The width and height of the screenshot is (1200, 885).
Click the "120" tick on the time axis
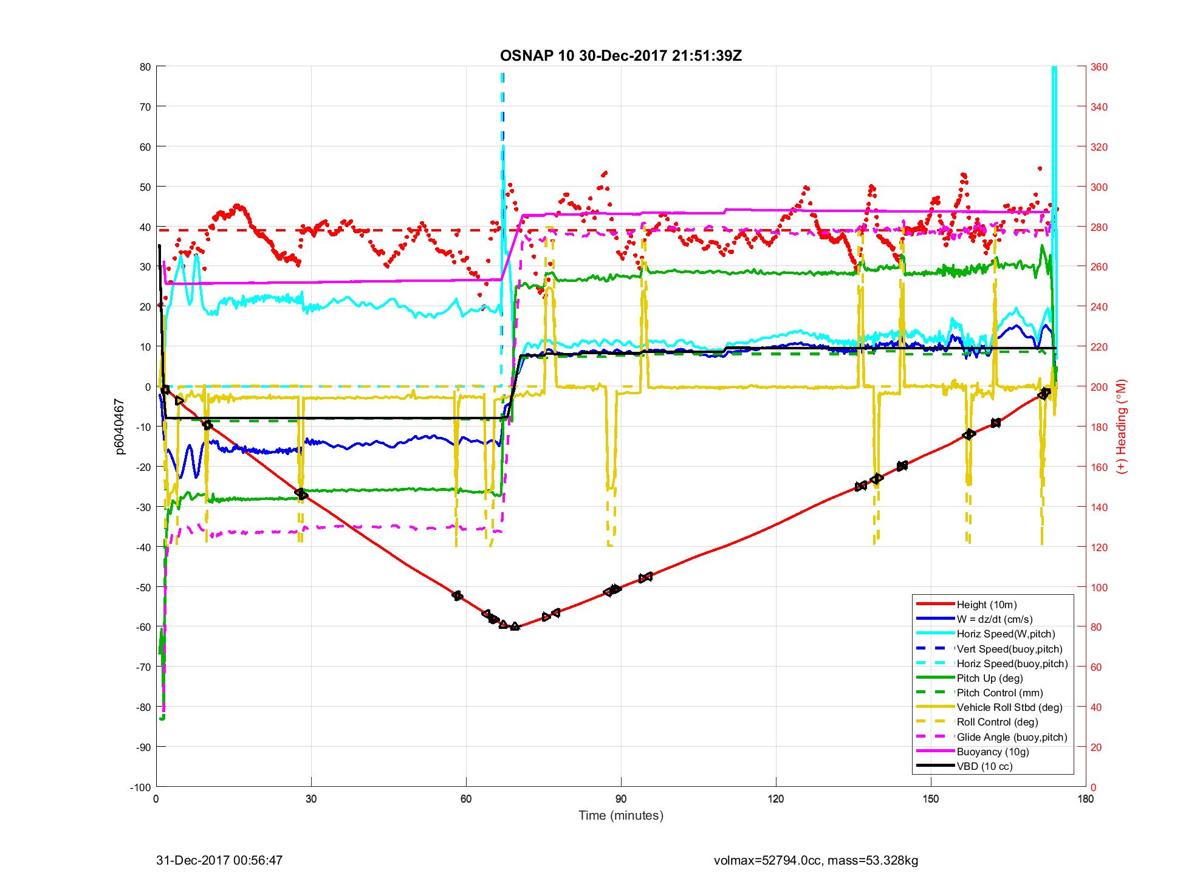[776, 798]
